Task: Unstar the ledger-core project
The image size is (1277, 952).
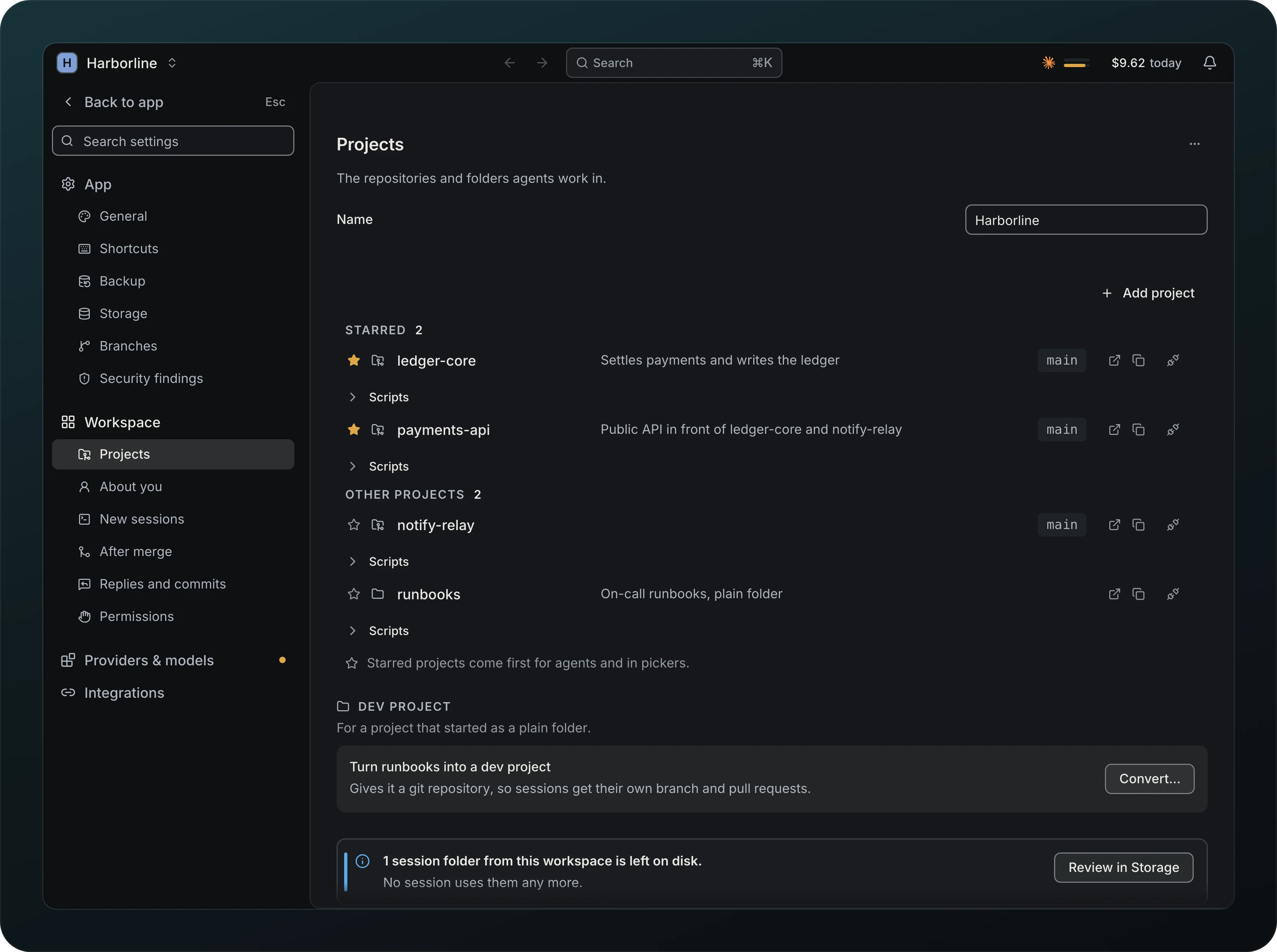Action: coord(354,360)
